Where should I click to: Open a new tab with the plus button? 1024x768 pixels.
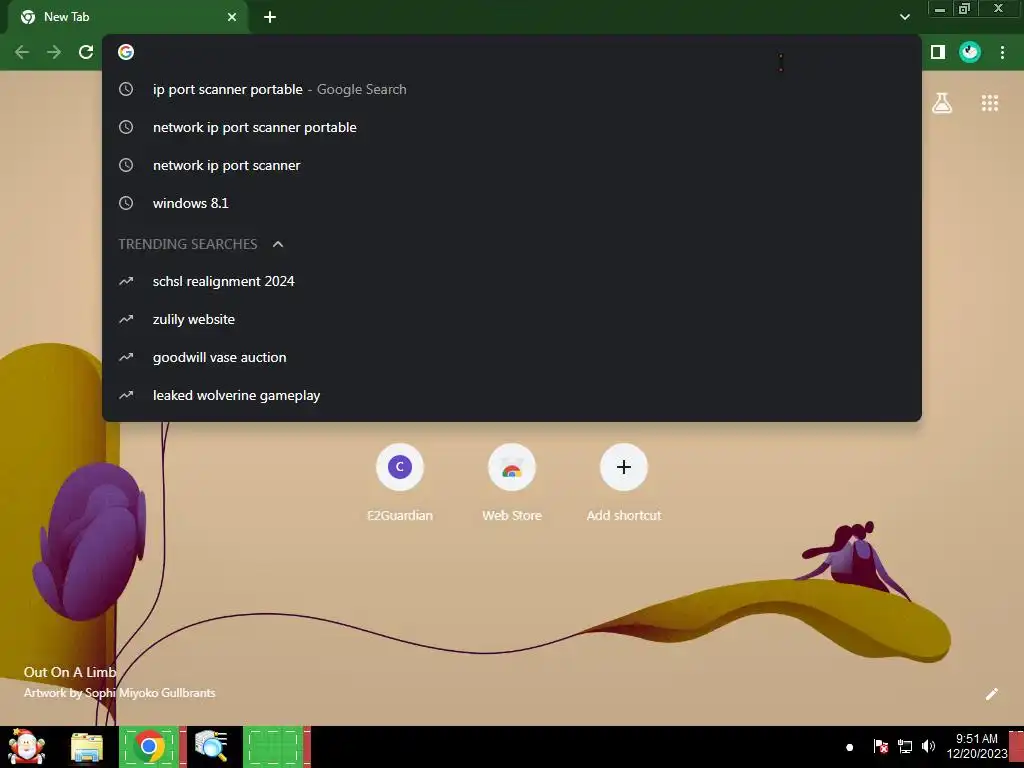(x=270, y=17)
